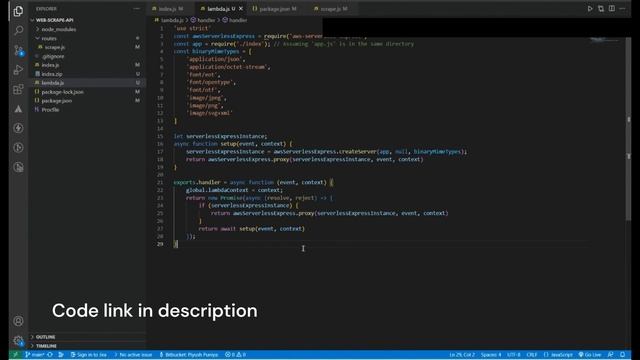This screenshot has width=640, height=360.
Task: Open scrape.js in the file tree
Action: 55,47
